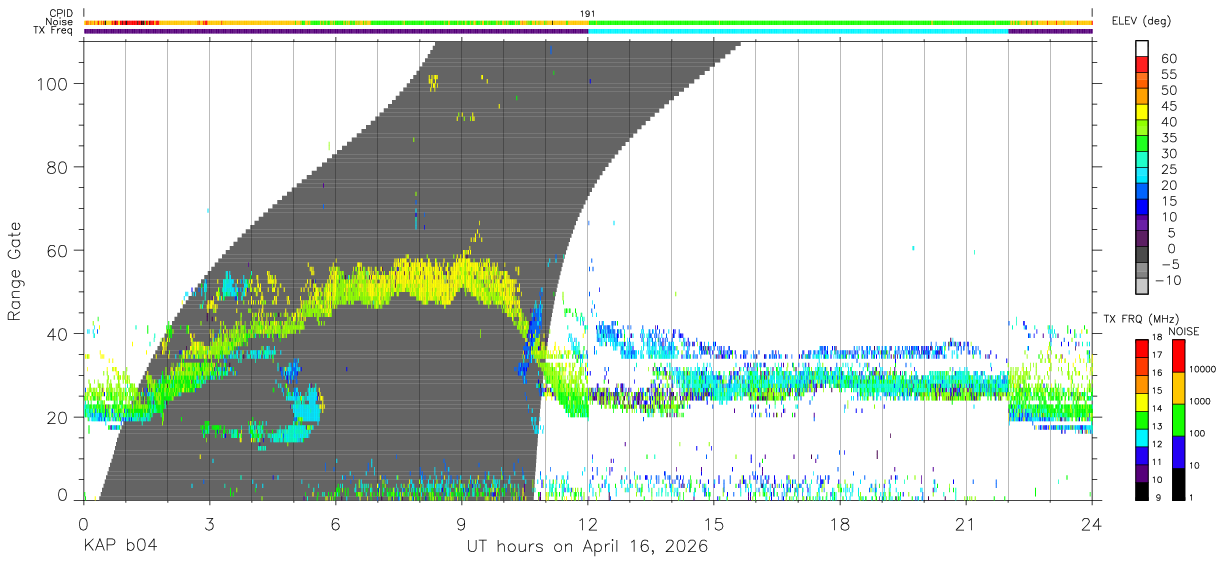The image size is (1228, 567).
Task: Click the black bottom swatch of TX FRQ scale
Action: [x=1142, y=491]
